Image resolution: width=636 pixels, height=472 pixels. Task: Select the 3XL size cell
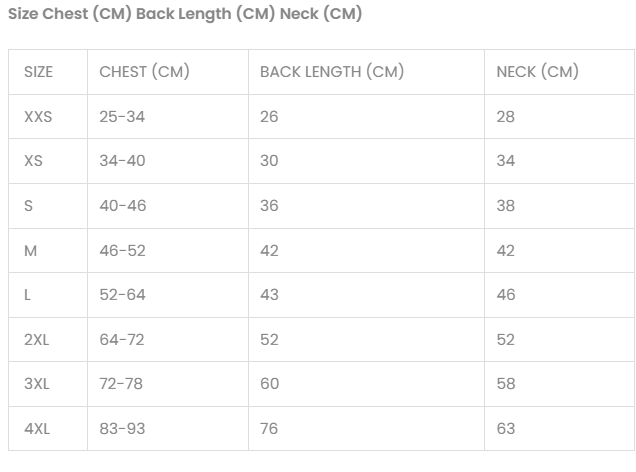pos(37,384)
